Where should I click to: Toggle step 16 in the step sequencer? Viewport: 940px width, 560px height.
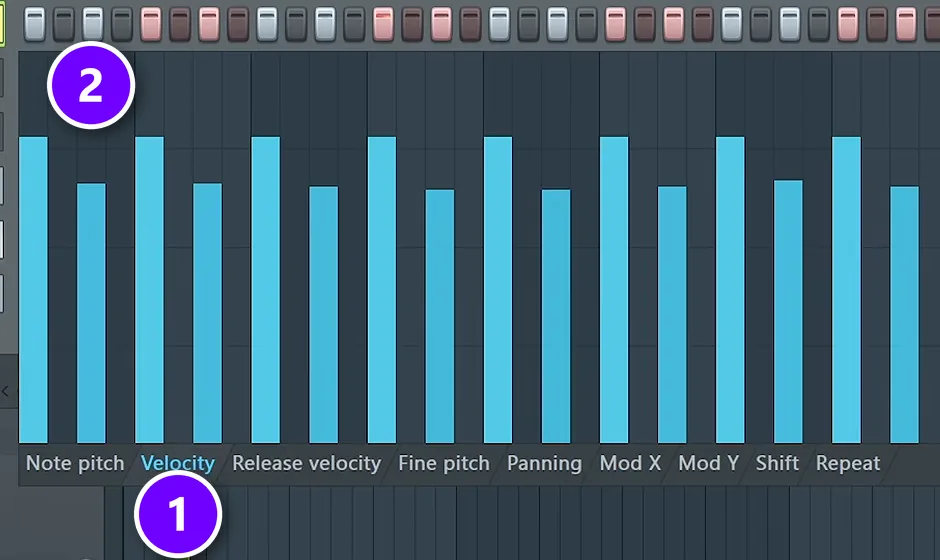coord(471,25)
